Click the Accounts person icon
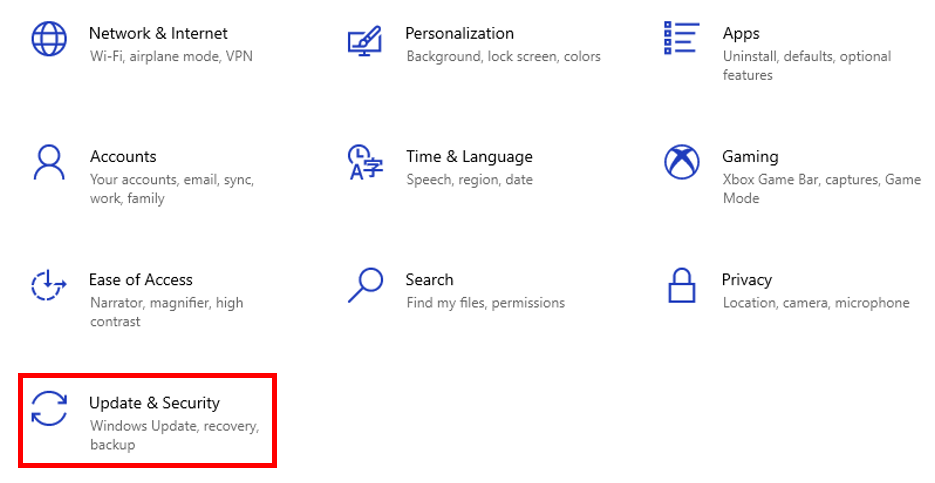The image size is (935, 483). [x=49, y=162]
